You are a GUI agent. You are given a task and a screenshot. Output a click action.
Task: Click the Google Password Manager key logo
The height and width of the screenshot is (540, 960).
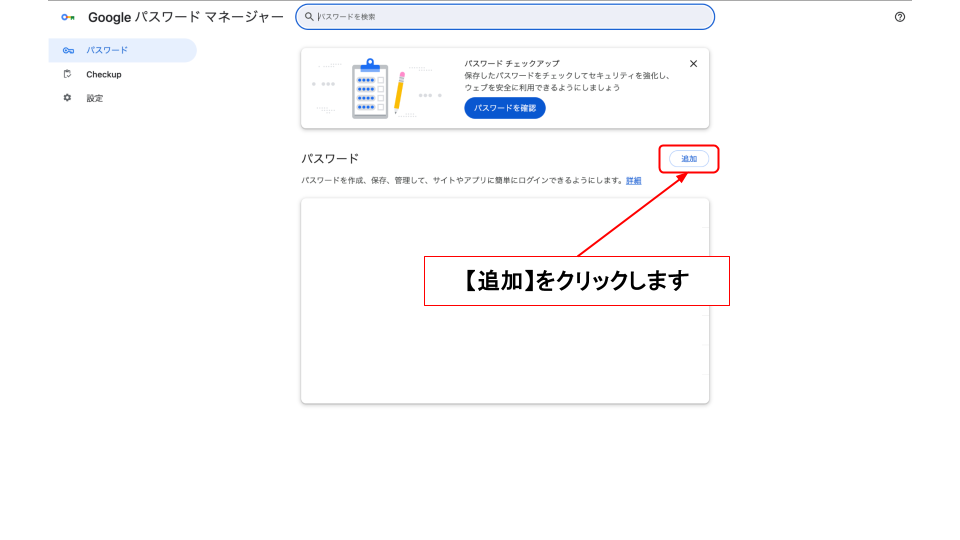(68, 18)
